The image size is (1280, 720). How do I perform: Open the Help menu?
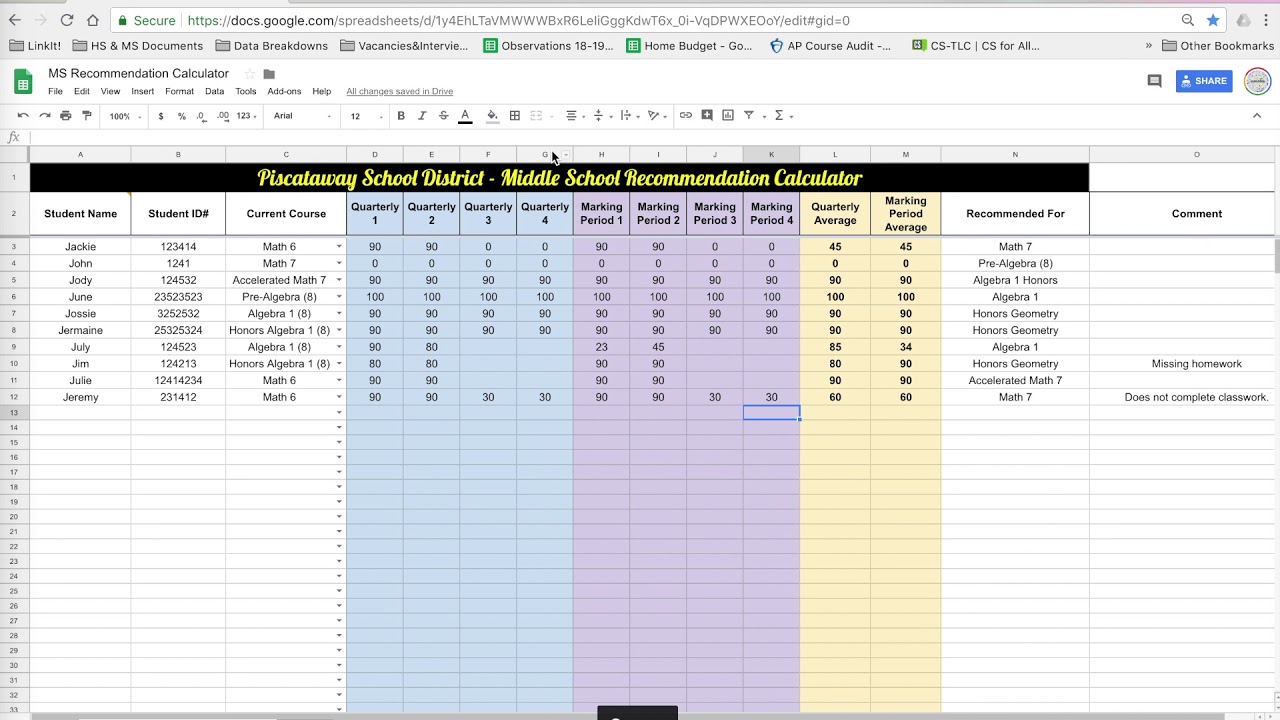321,91
